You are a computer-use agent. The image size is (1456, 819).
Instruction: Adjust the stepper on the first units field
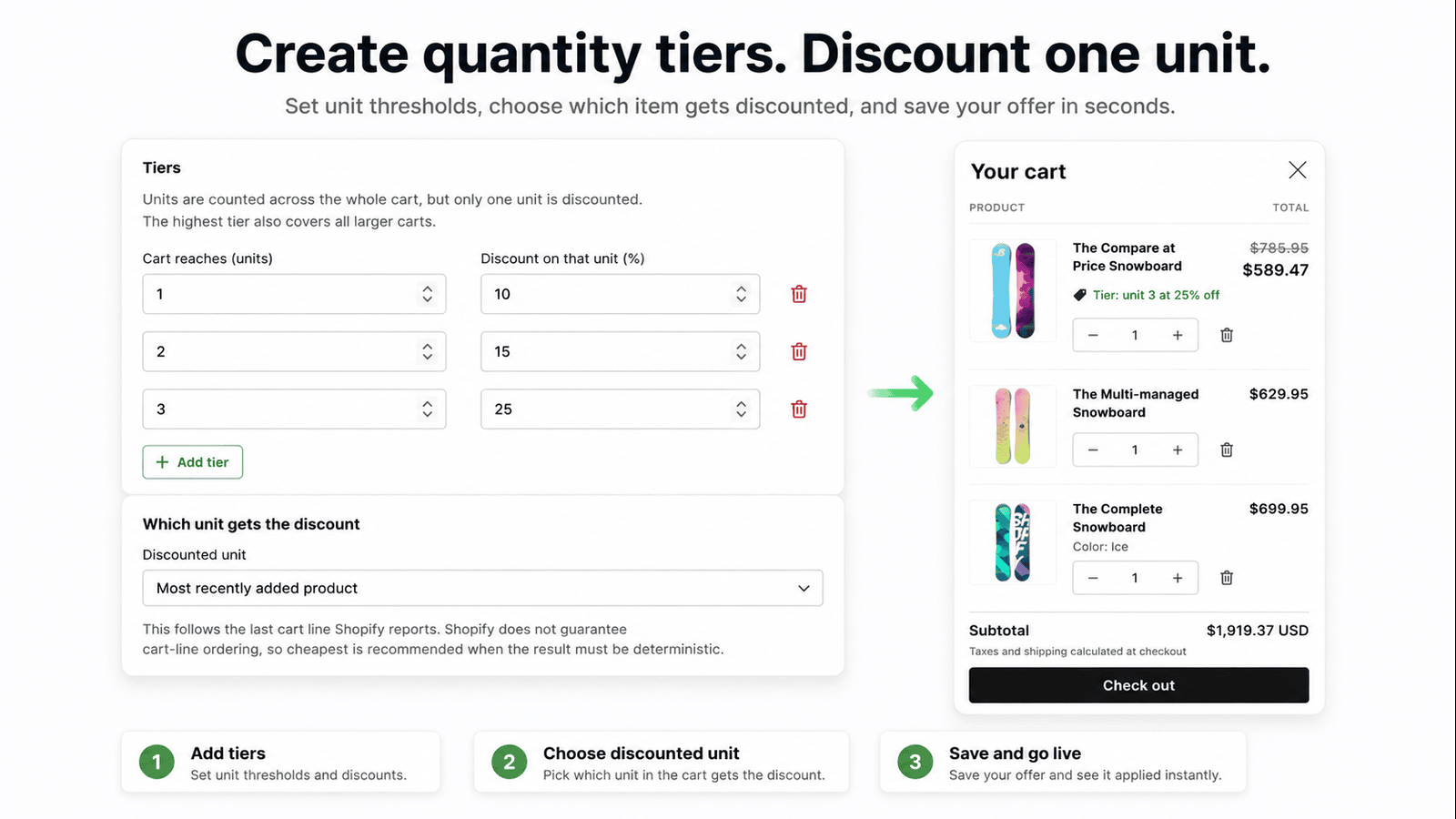pos(427,294)
